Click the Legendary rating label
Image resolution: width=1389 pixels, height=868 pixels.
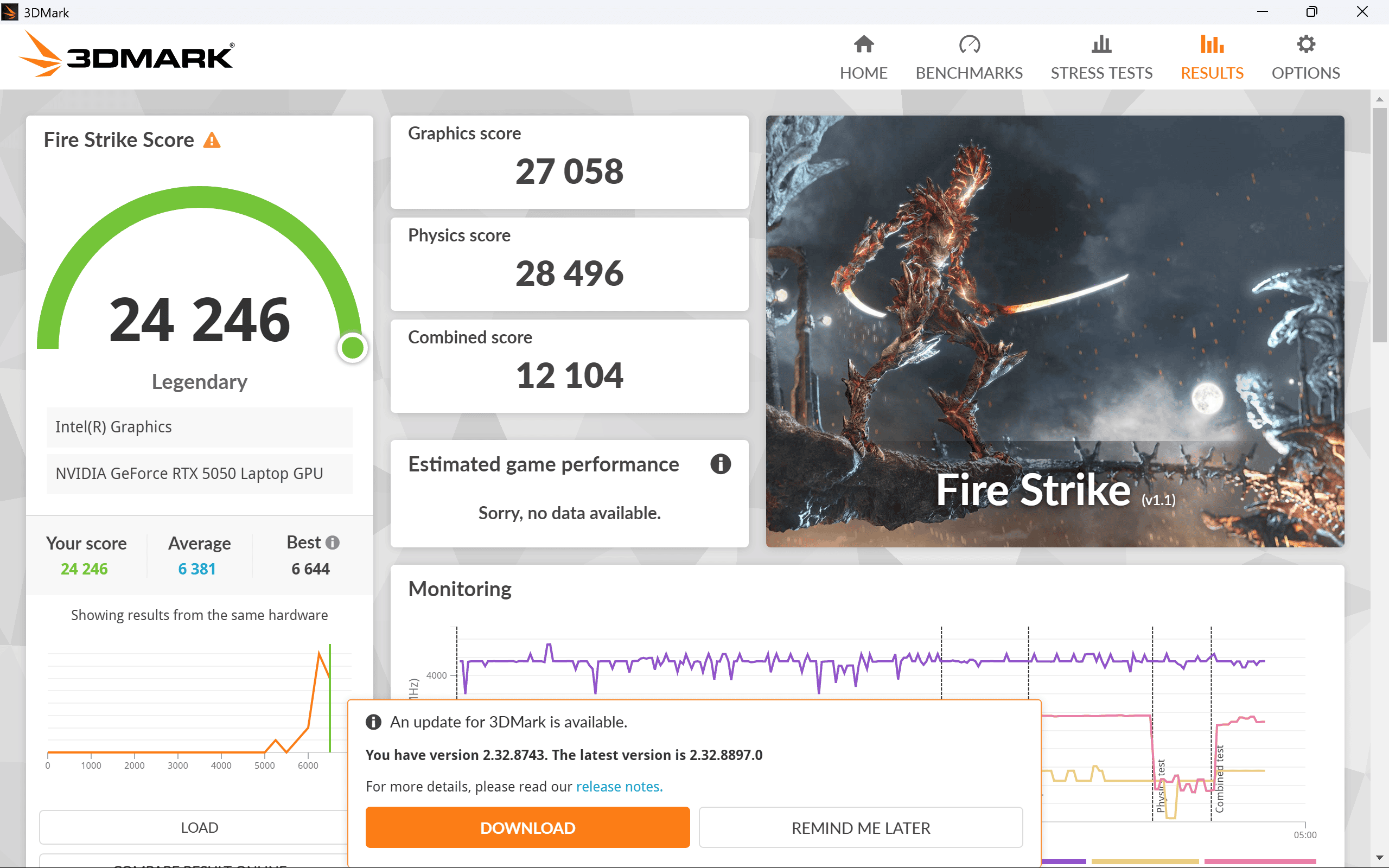click(199, 382)
